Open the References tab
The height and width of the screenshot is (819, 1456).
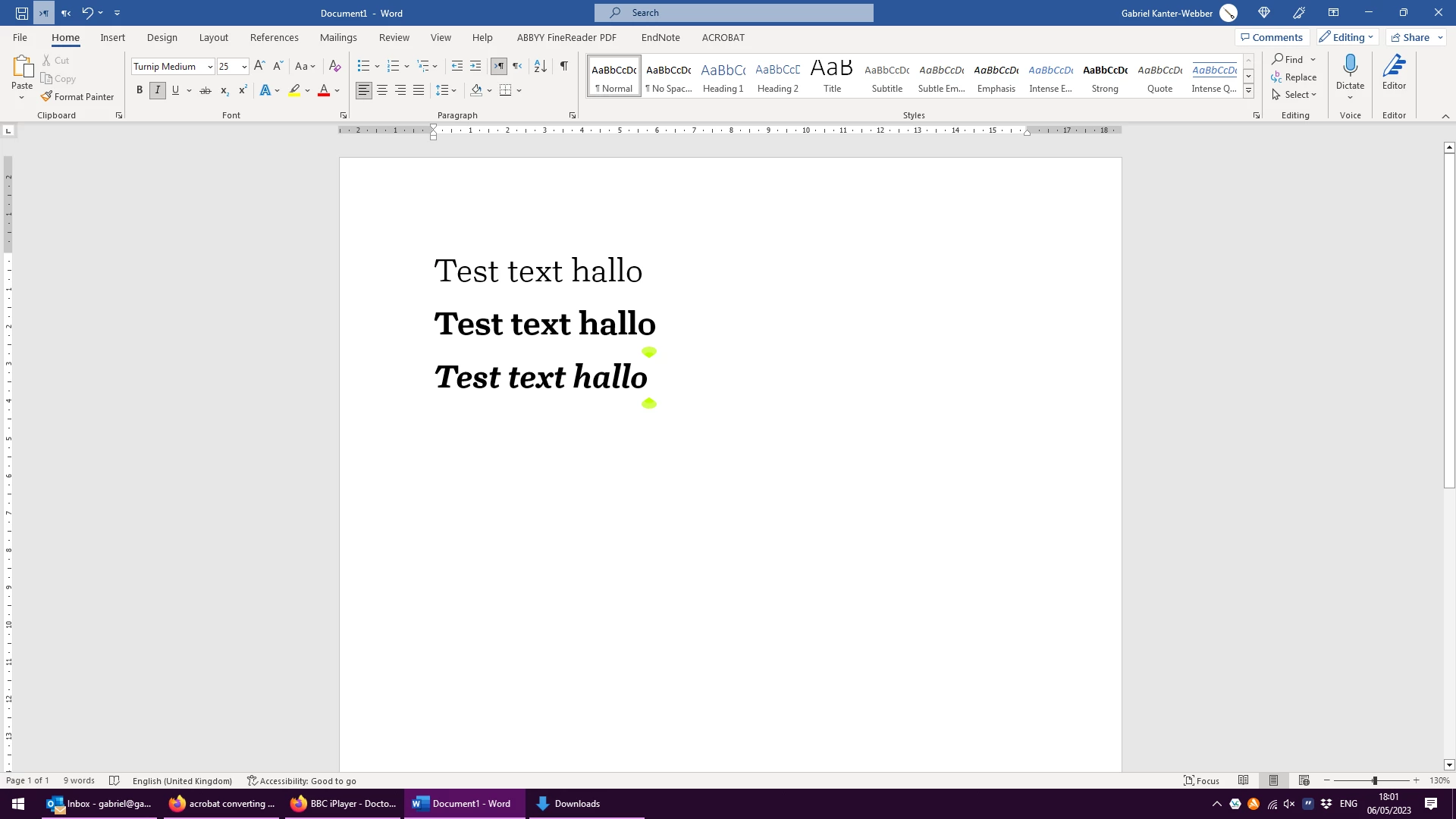[x=274, y=37]
